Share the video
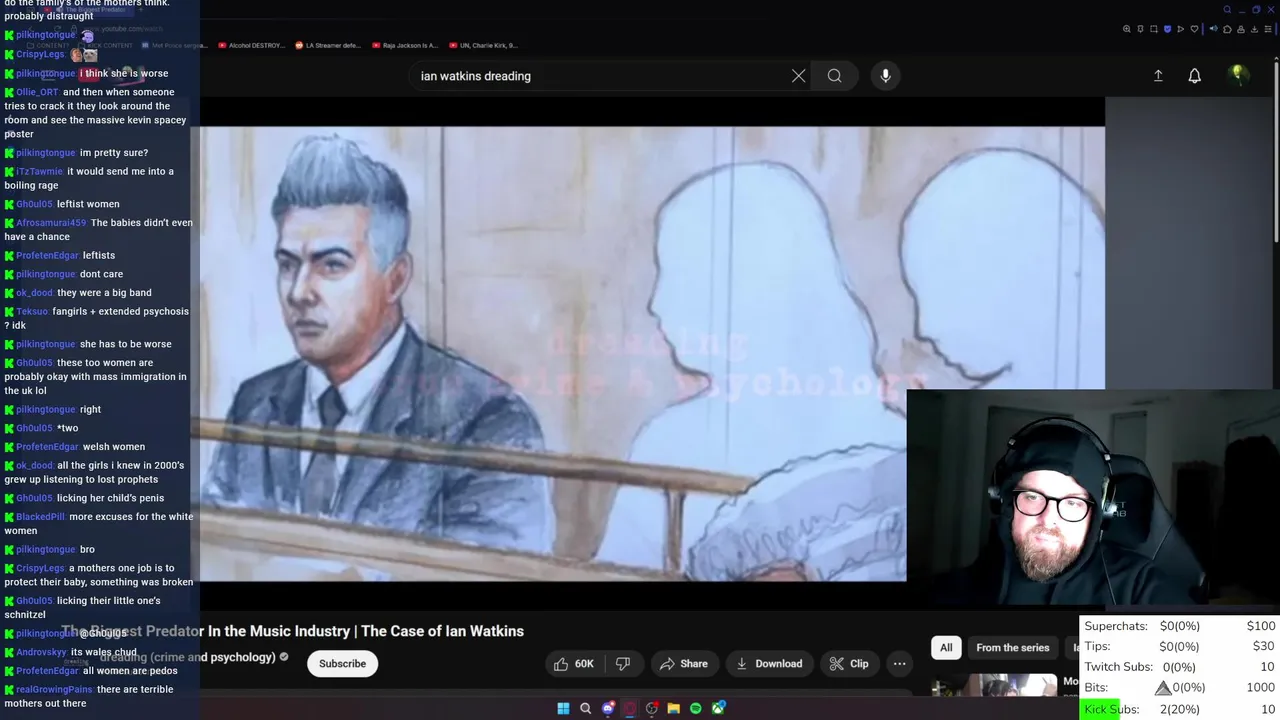This screenshot has width=1280, height=720. pyautogui.click(x=684, y=663)
